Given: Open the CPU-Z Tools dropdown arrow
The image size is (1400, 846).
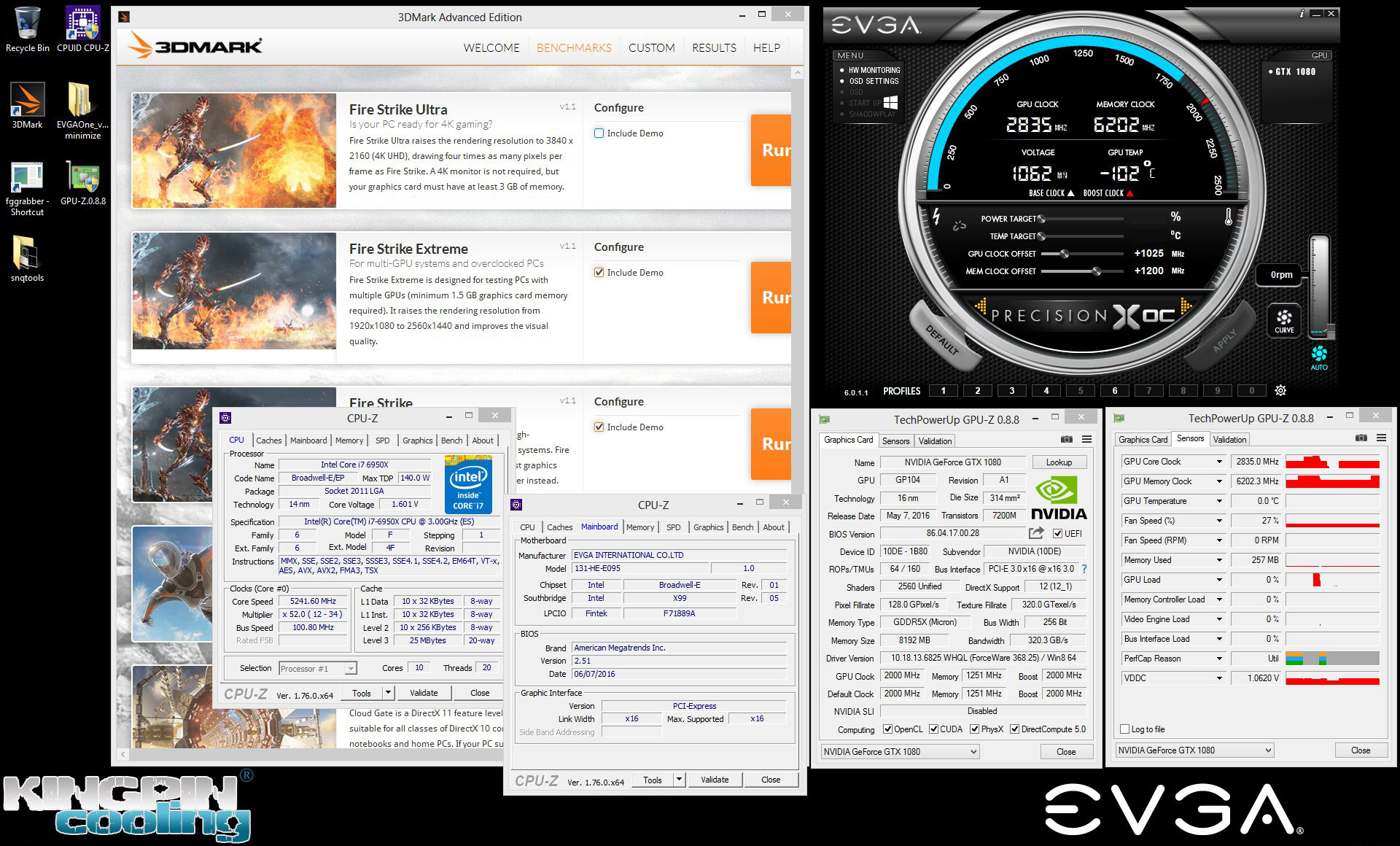Looking at the screenshot, I should tap(389, 692).
